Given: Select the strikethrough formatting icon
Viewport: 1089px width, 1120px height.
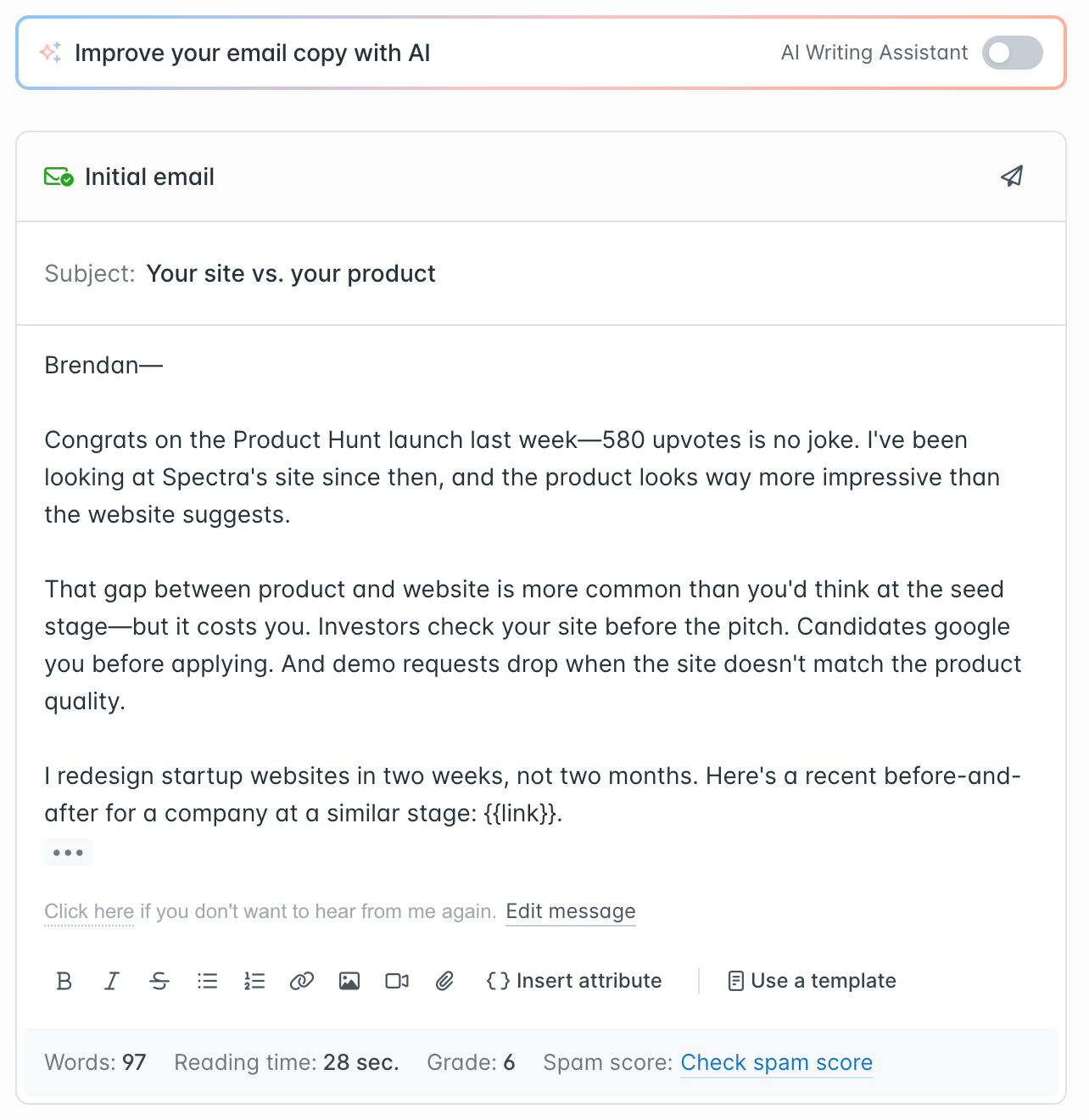Looking at the screenshot, I should pyautogui.click(x=159, y=981).
